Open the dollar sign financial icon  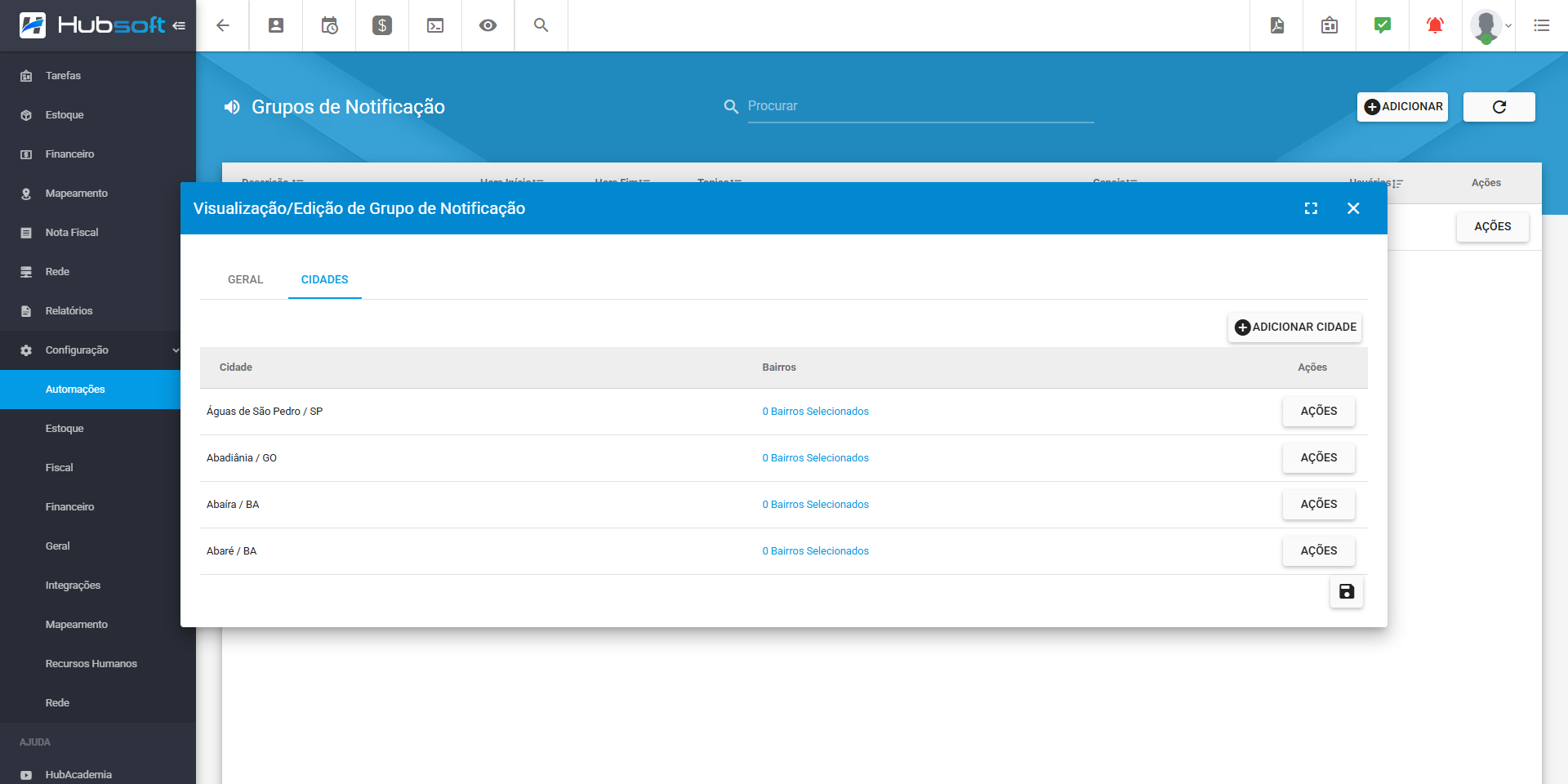pos(382,25)
